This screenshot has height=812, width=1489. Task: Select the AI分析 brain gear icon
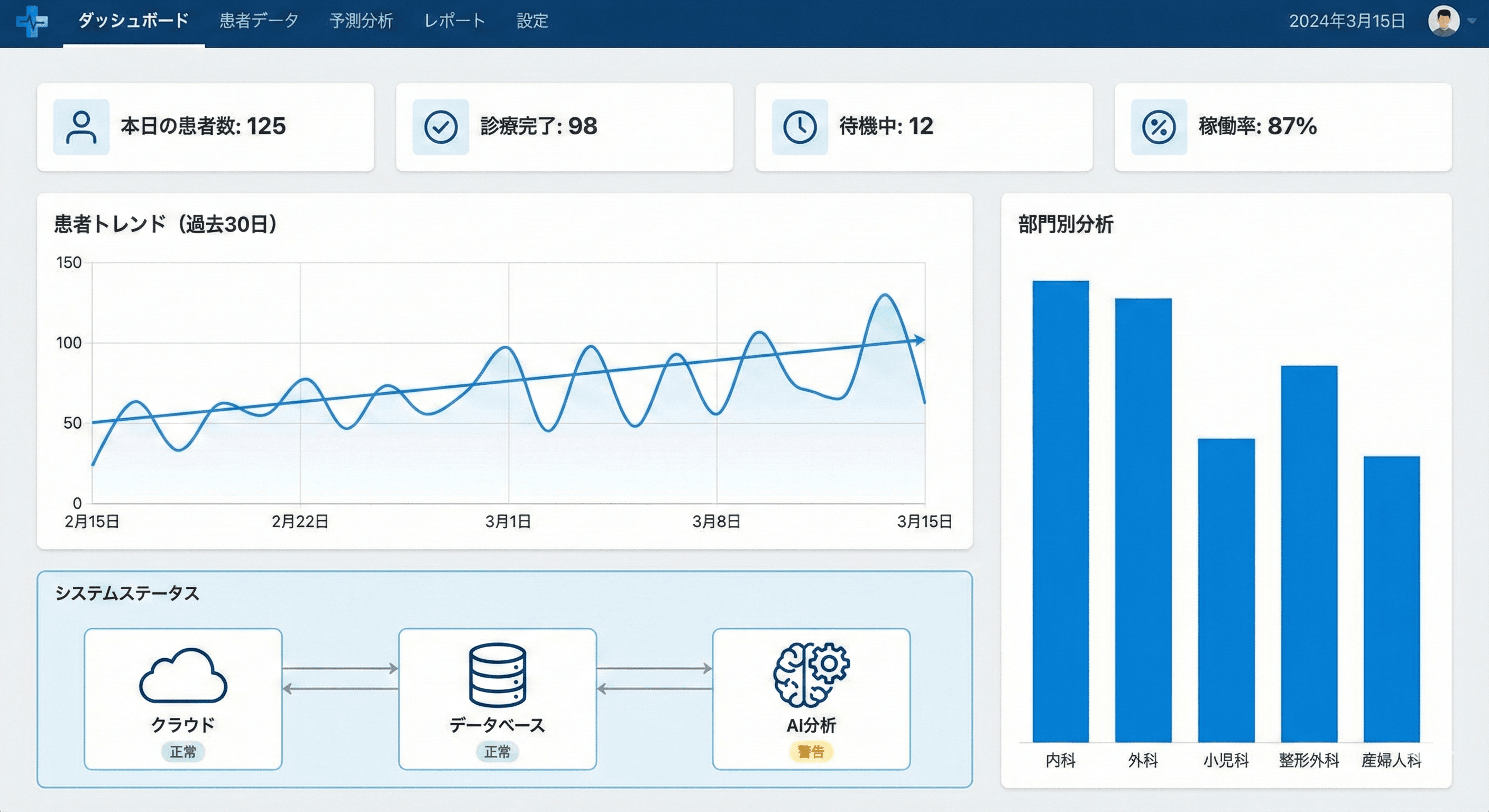click(811, 675)
